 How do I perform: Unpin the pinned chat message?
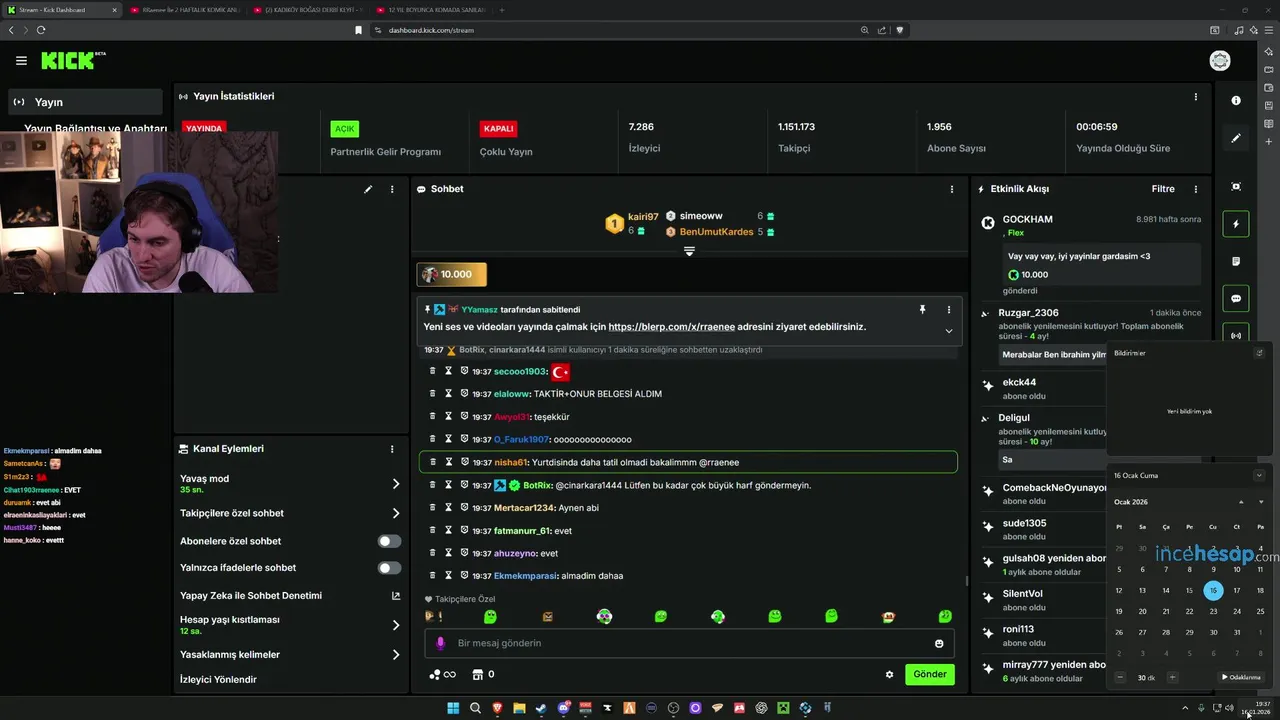coord(922,310)
